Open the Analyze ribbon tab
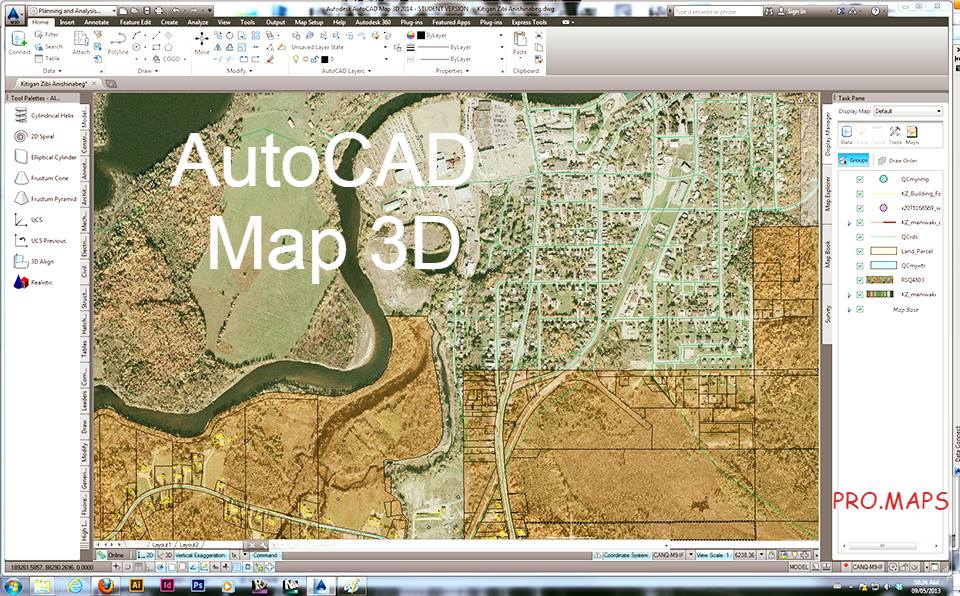The height and width of the screenshot is (596, 960). point(198,22)
